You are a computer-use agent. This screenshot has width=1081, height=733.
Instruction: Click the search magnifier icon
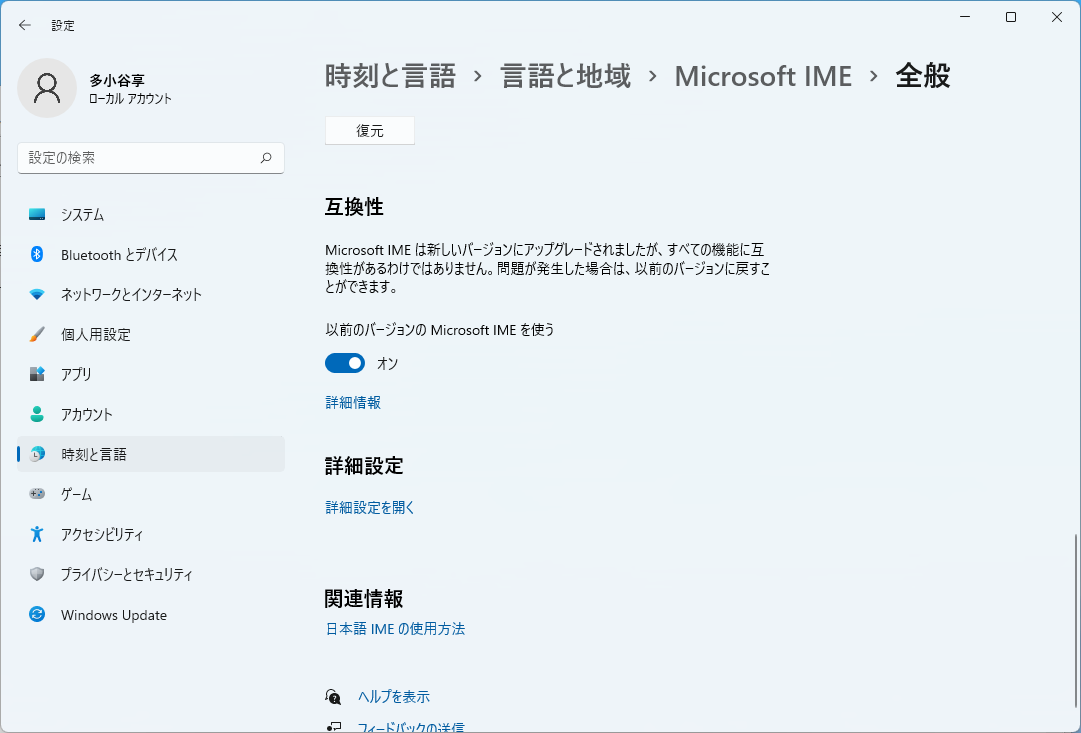tap(266, 158)
